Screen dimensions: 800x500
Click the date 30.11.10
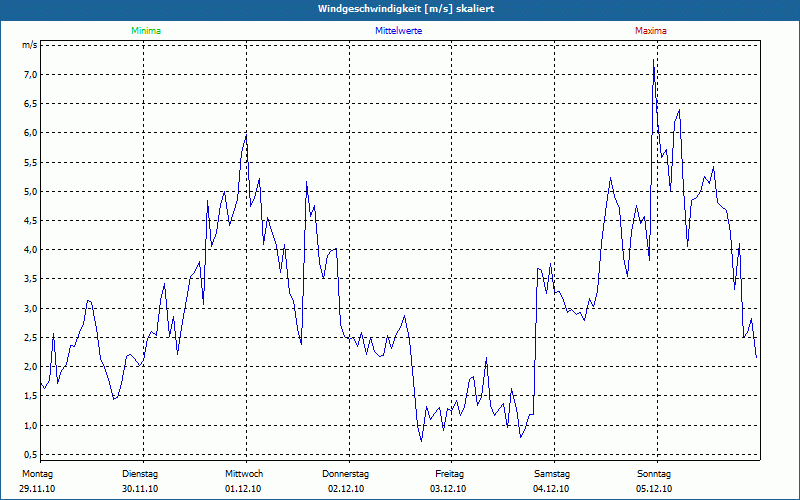[140, 489]
